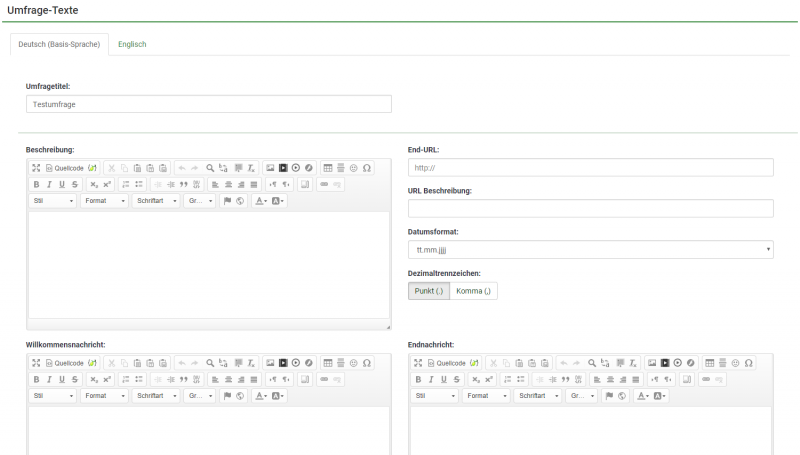Apply strikethrough in the Beschreibung editor
Screen dimensions: 800x455
(x=74, y=184)
